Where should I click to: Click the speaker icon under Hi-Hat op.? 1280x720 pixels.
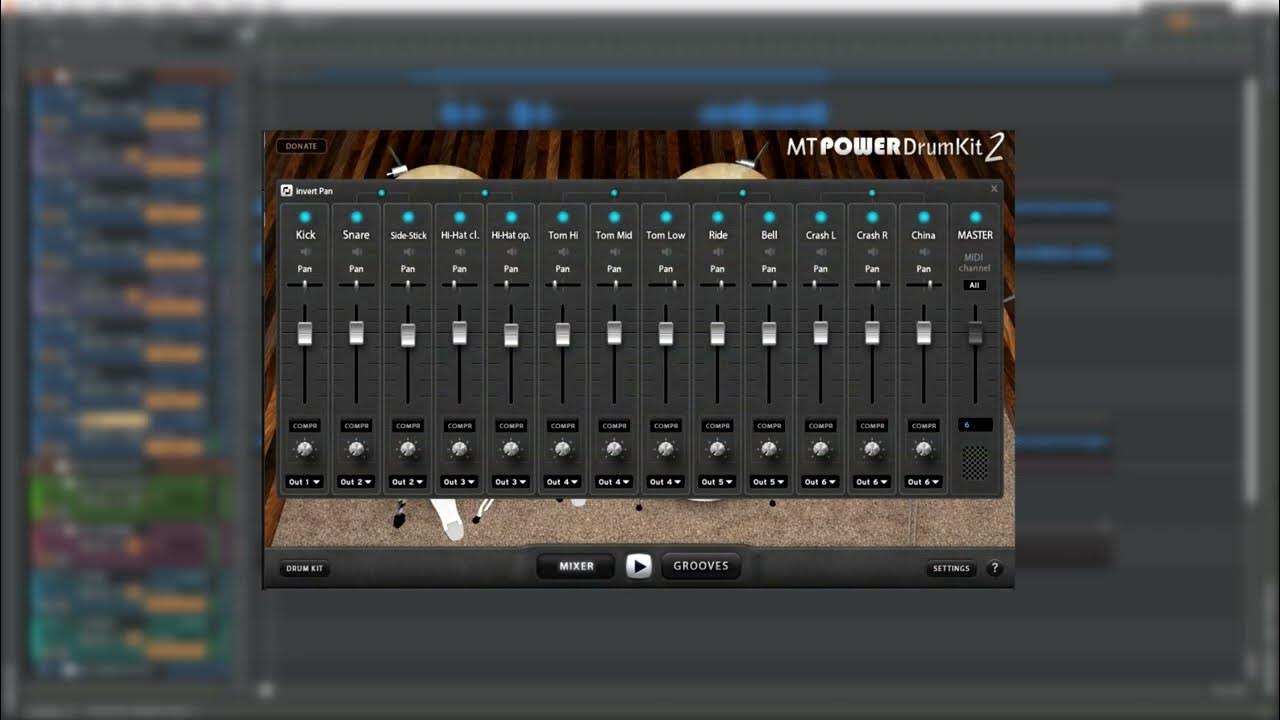click(511, 252)
